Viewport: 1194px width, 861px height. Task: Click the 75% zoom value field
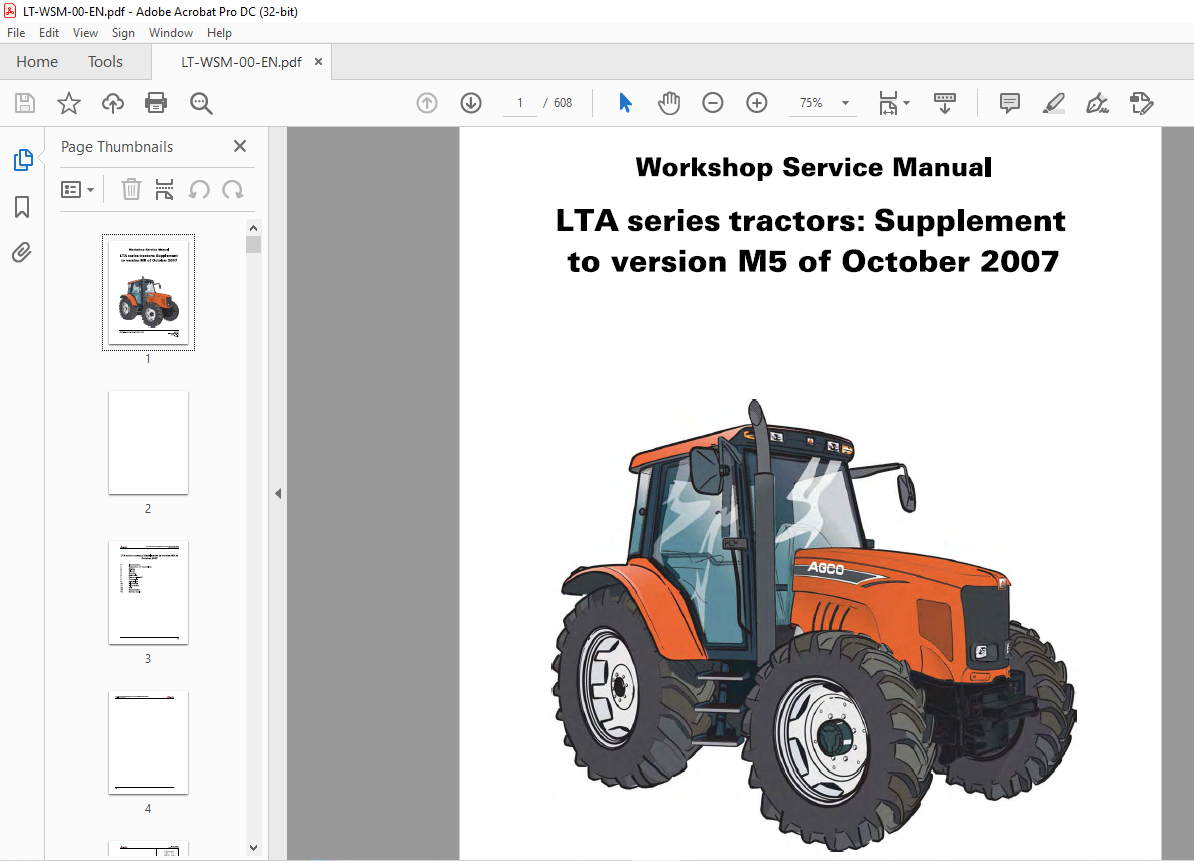(812, 103)
